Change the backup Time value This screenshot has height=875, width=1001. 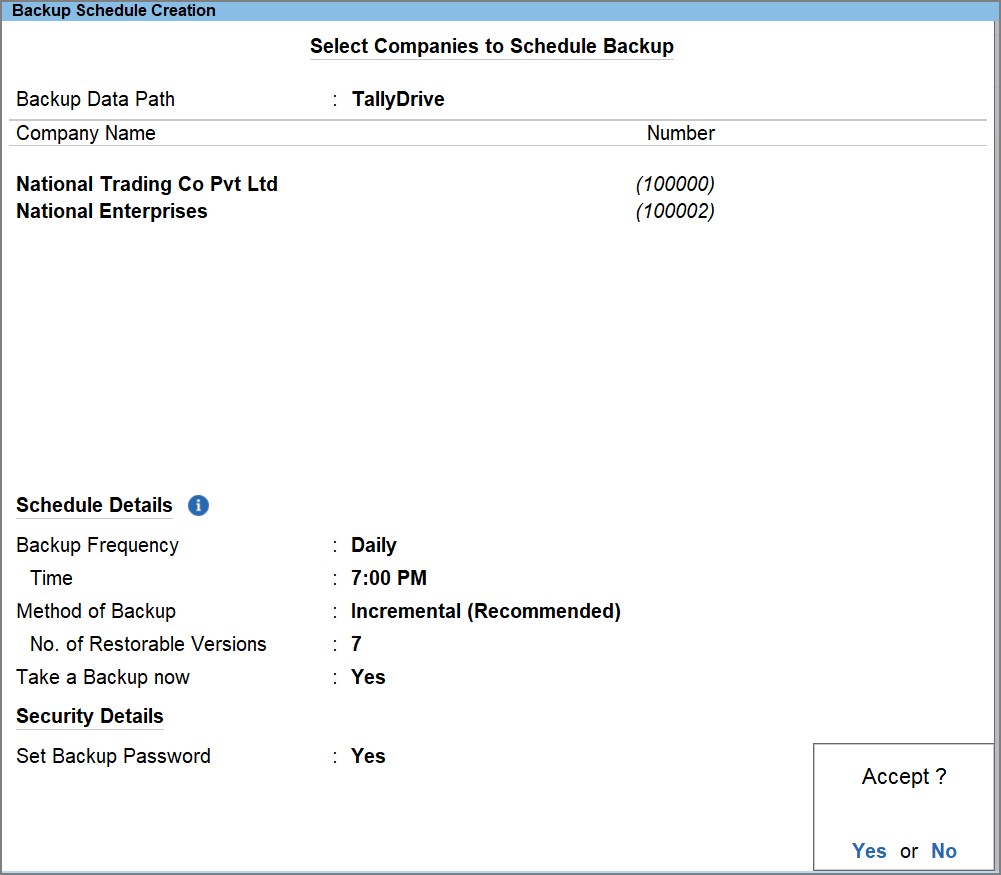coord(388,578)
